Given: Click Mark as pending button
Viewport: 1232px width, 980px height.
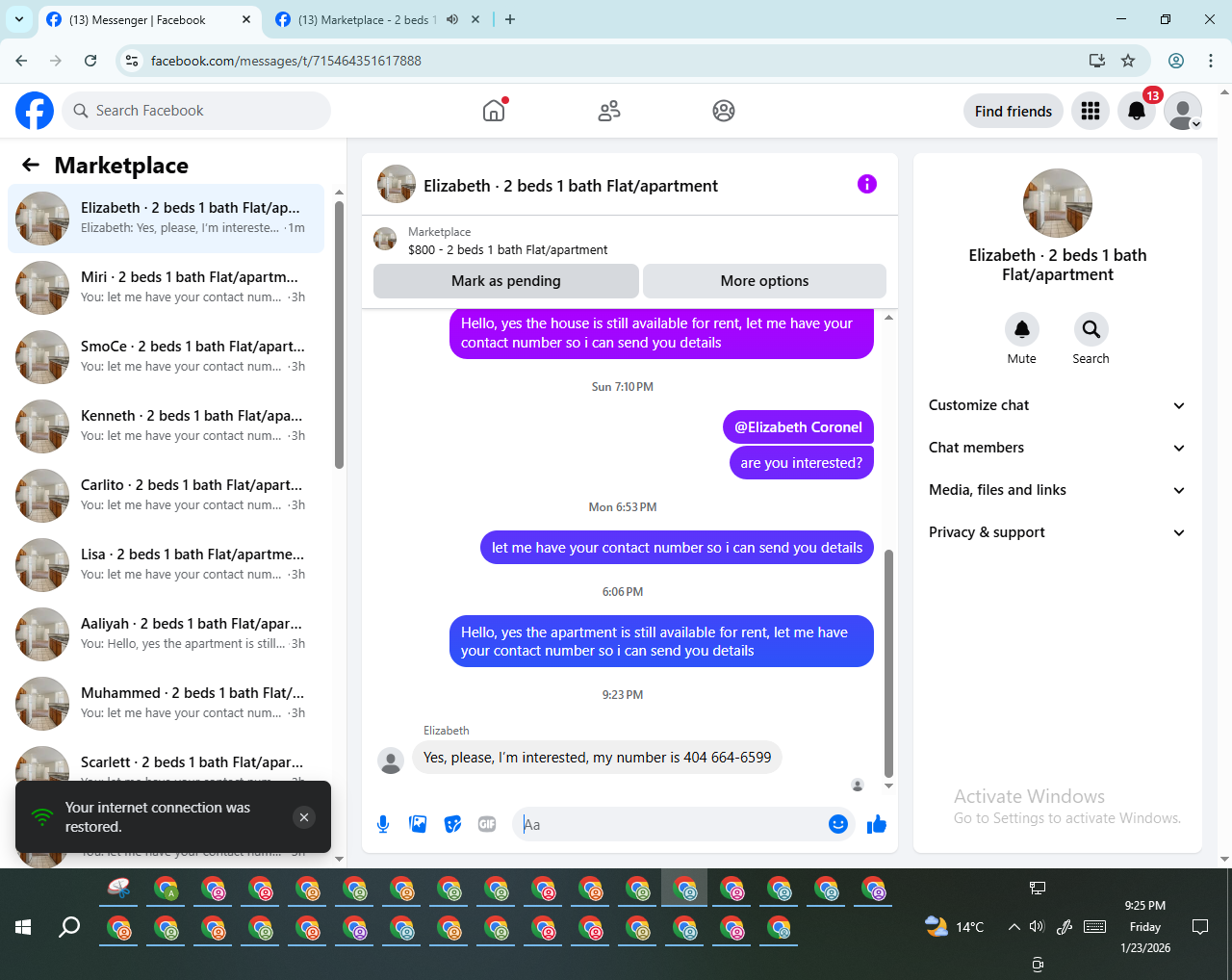Looking at the screenshot, I should (506, 281).
